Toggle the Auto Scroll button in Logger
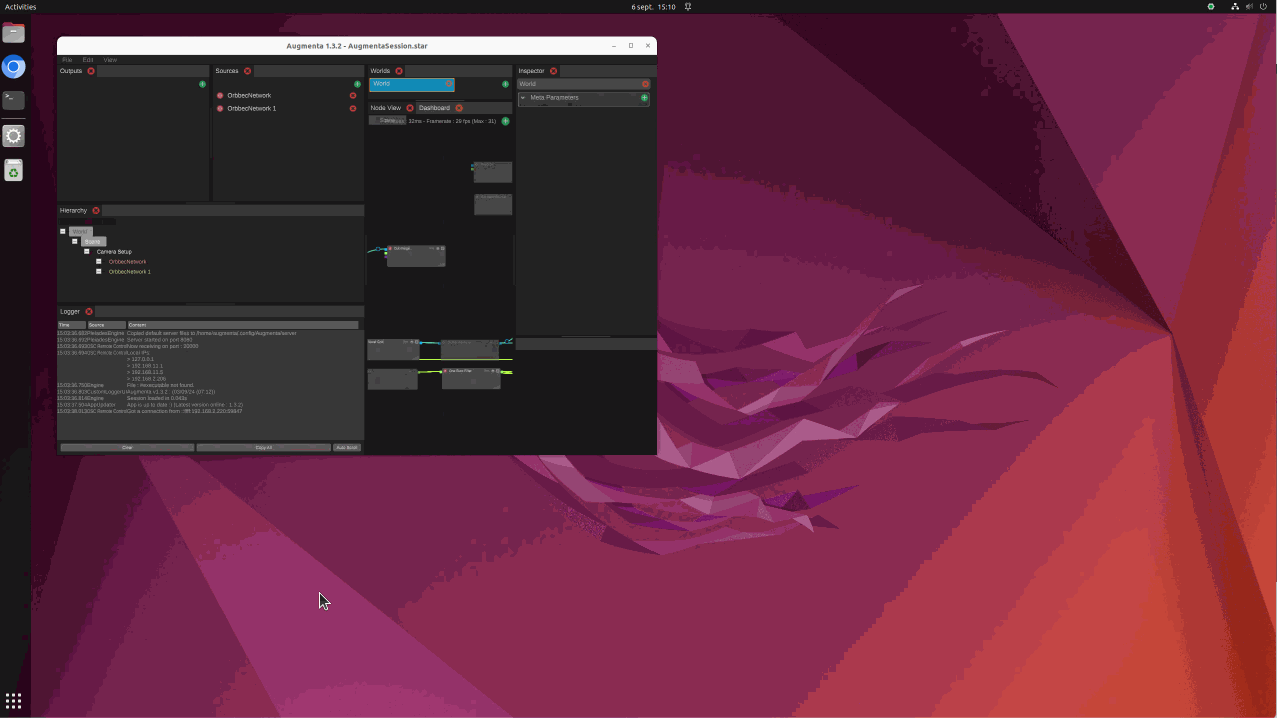 [347, 448]
